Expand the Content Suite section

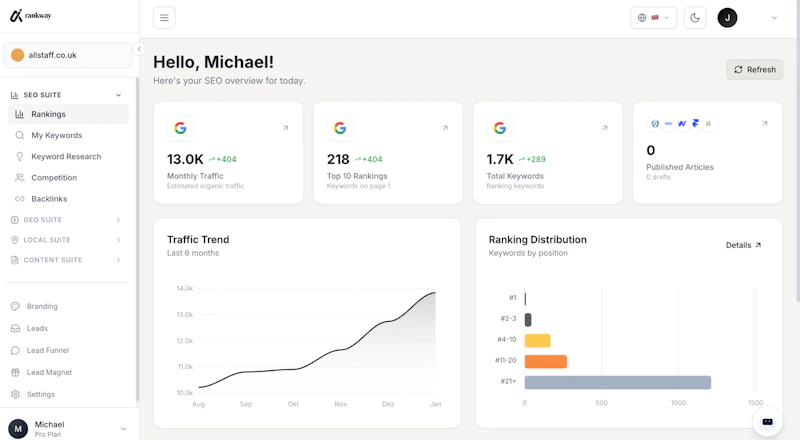point(66,260)
